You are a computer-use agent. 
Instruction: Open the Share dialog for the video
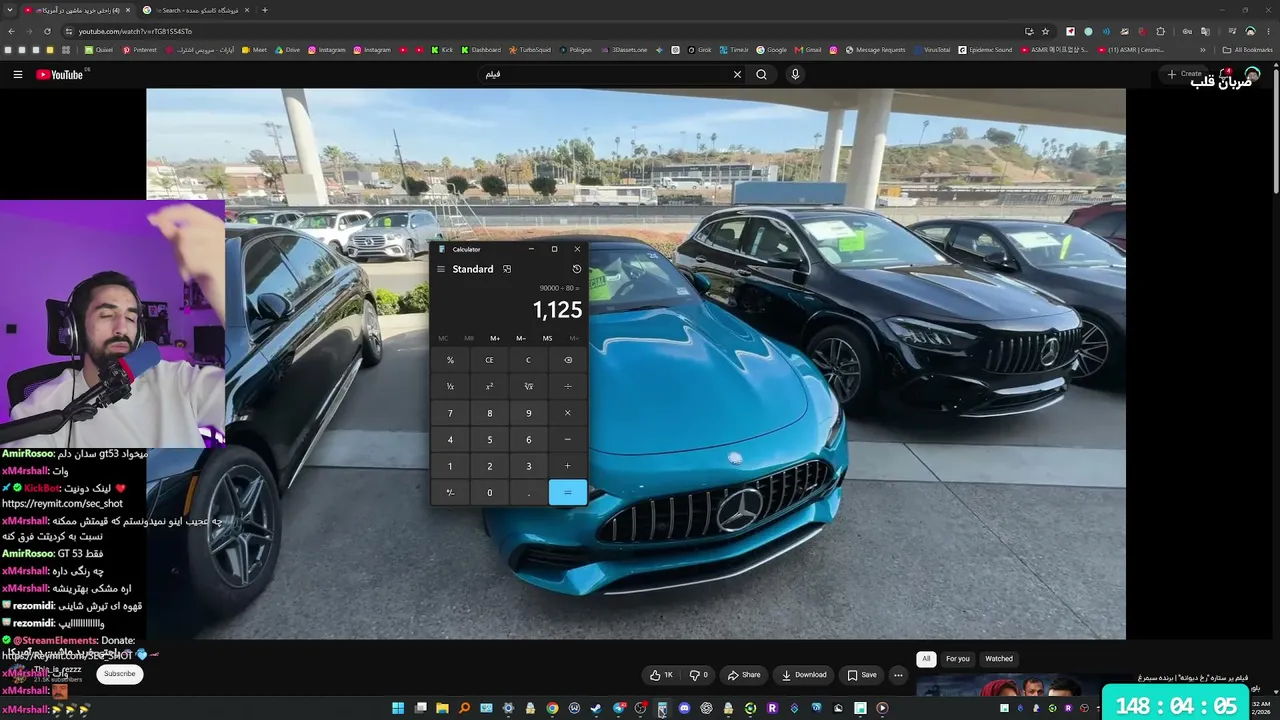pyautogui.click(x=744, y=675)
